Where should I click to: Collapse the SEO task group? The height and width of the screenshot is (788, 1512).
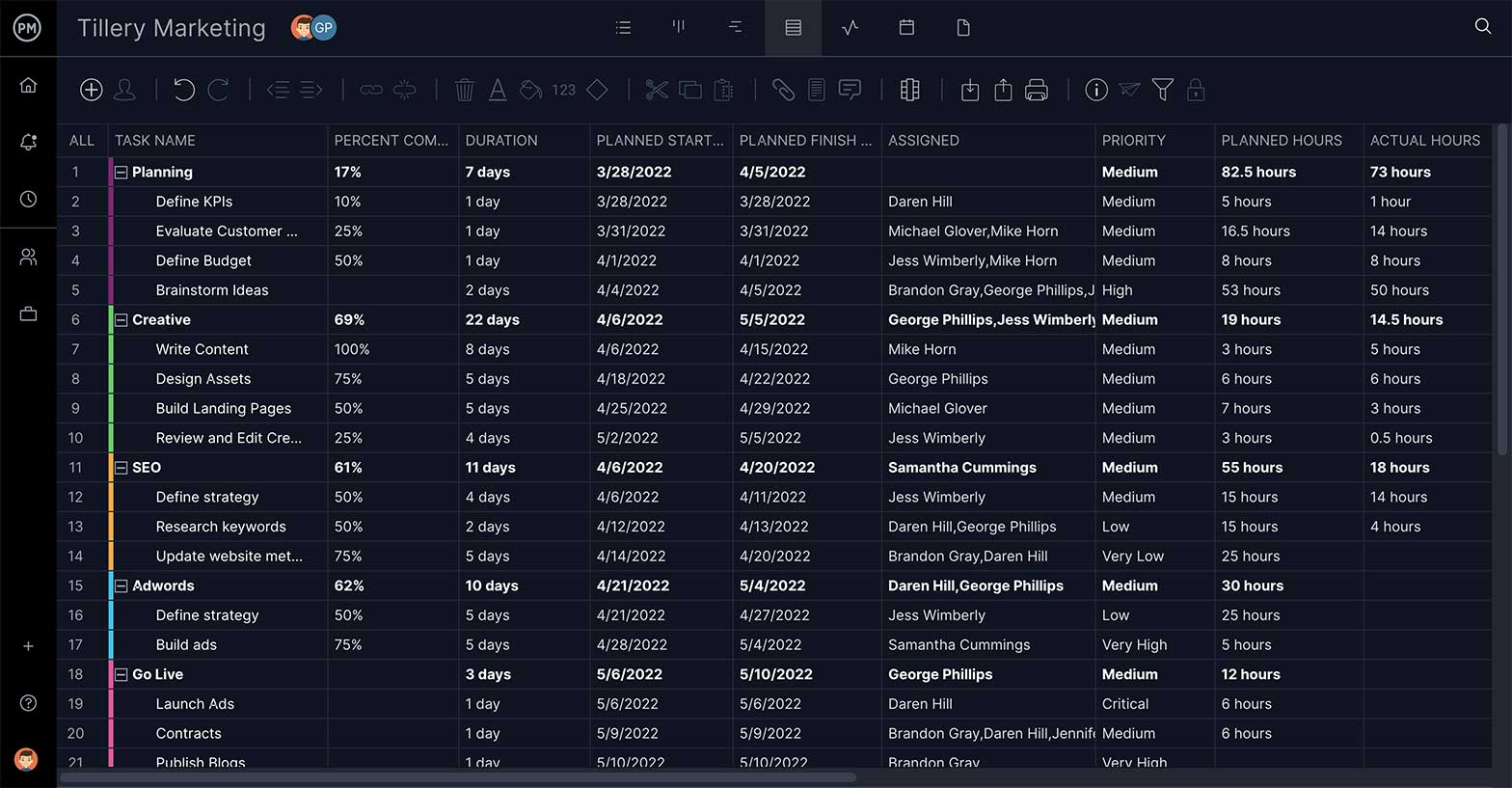[x=121, y=468]
